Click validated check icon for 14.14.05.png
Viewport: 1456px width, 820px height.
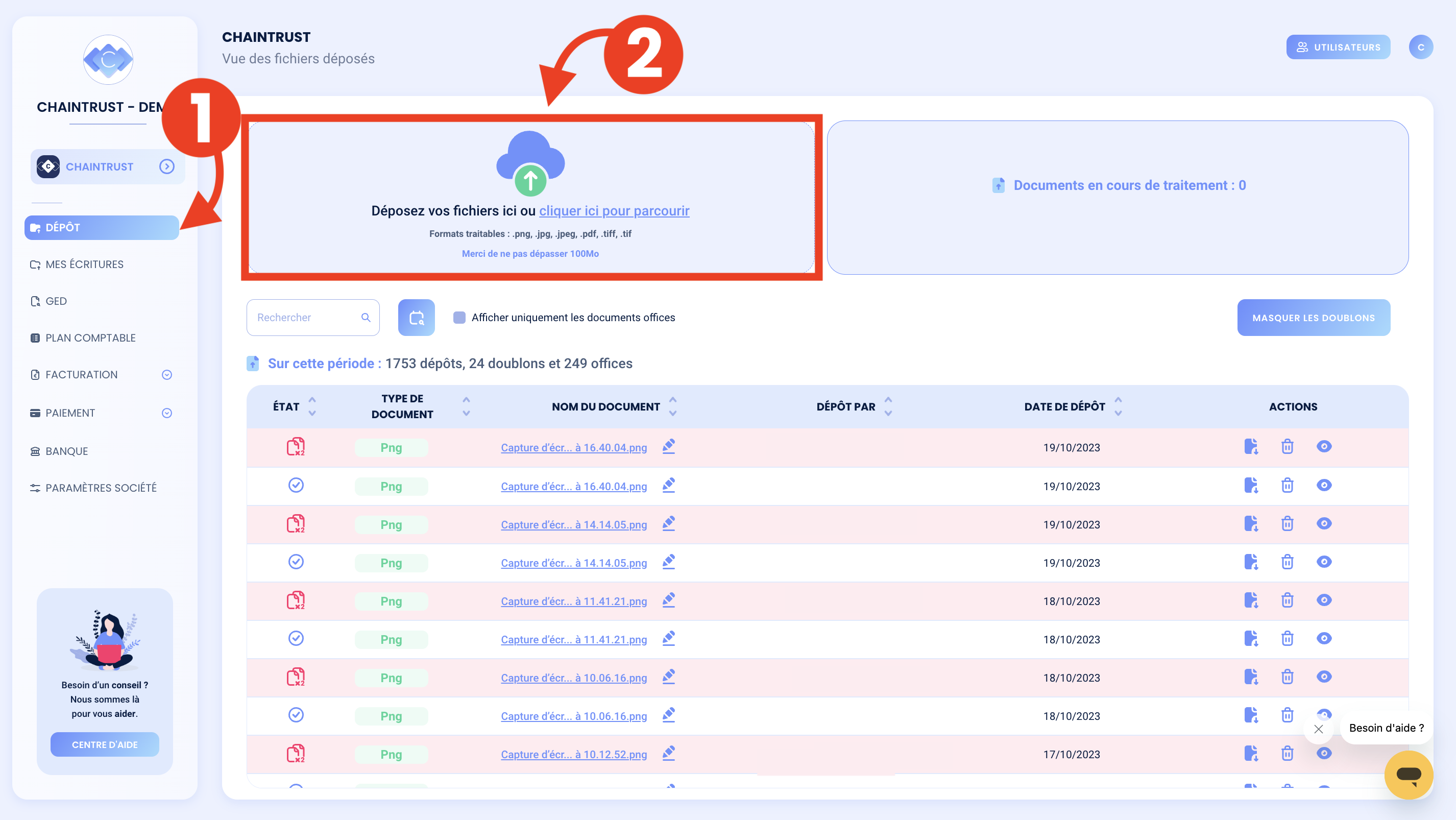(x=296, y=562)
